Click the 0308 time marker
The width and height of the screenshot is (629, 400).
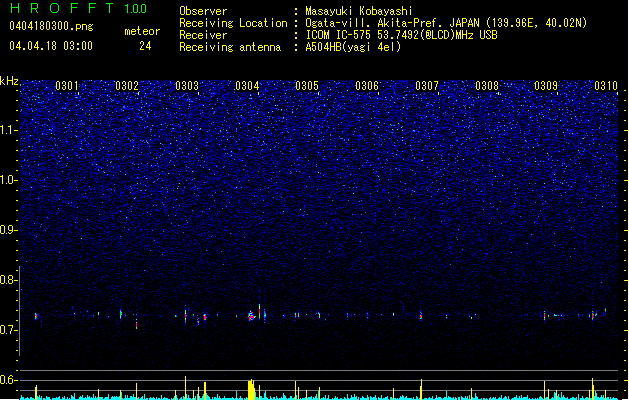[487, 86]
